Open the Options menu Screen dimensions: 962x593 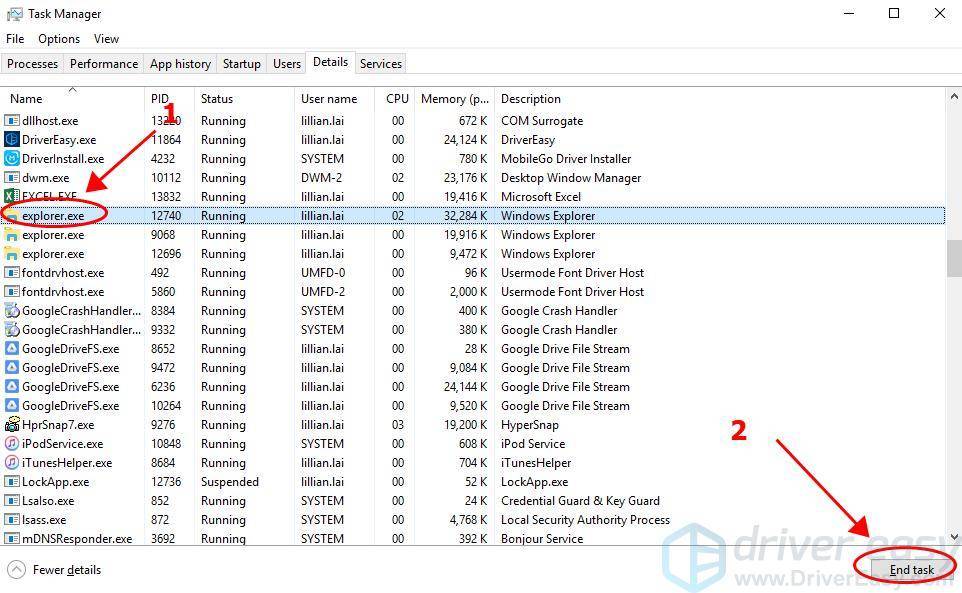point(59,39)
